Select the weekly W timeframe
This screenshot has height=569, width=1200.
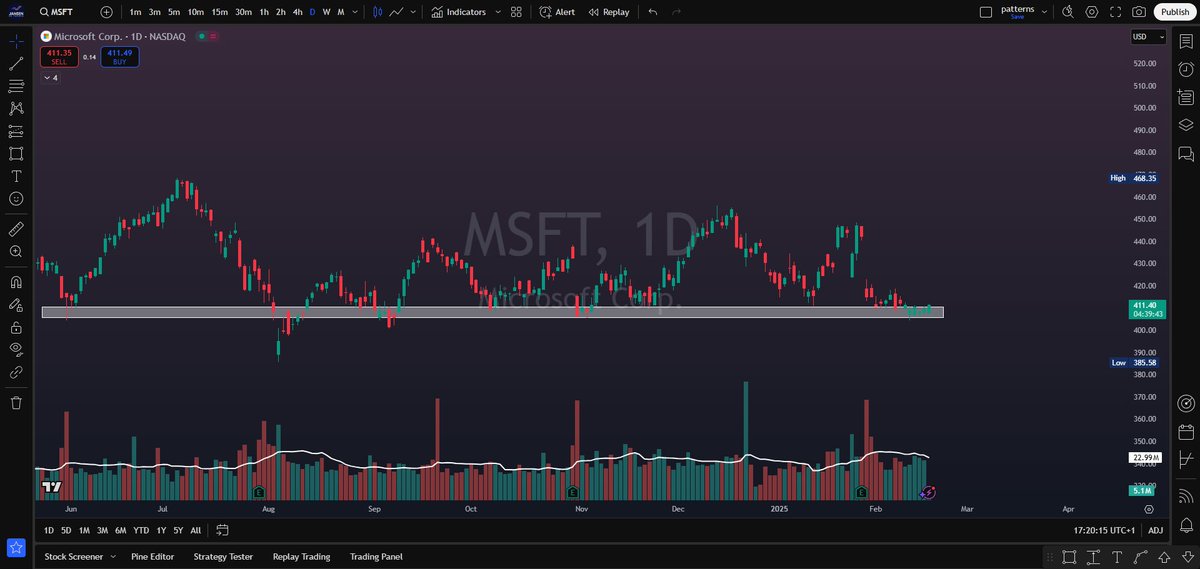(x=327, y=12)
